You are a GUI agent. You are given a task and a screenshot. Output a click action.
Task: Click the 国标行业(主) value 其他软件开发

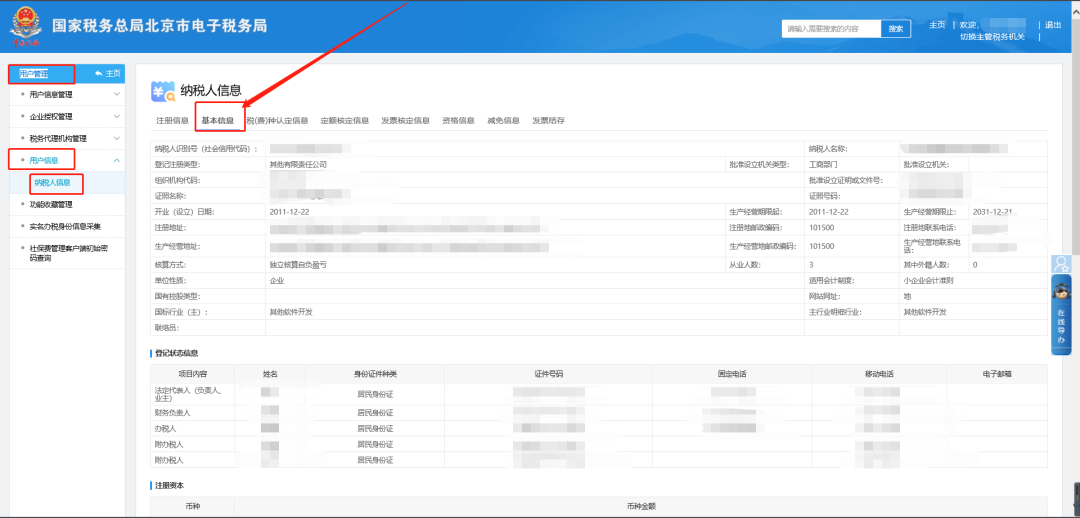point(291,312)
